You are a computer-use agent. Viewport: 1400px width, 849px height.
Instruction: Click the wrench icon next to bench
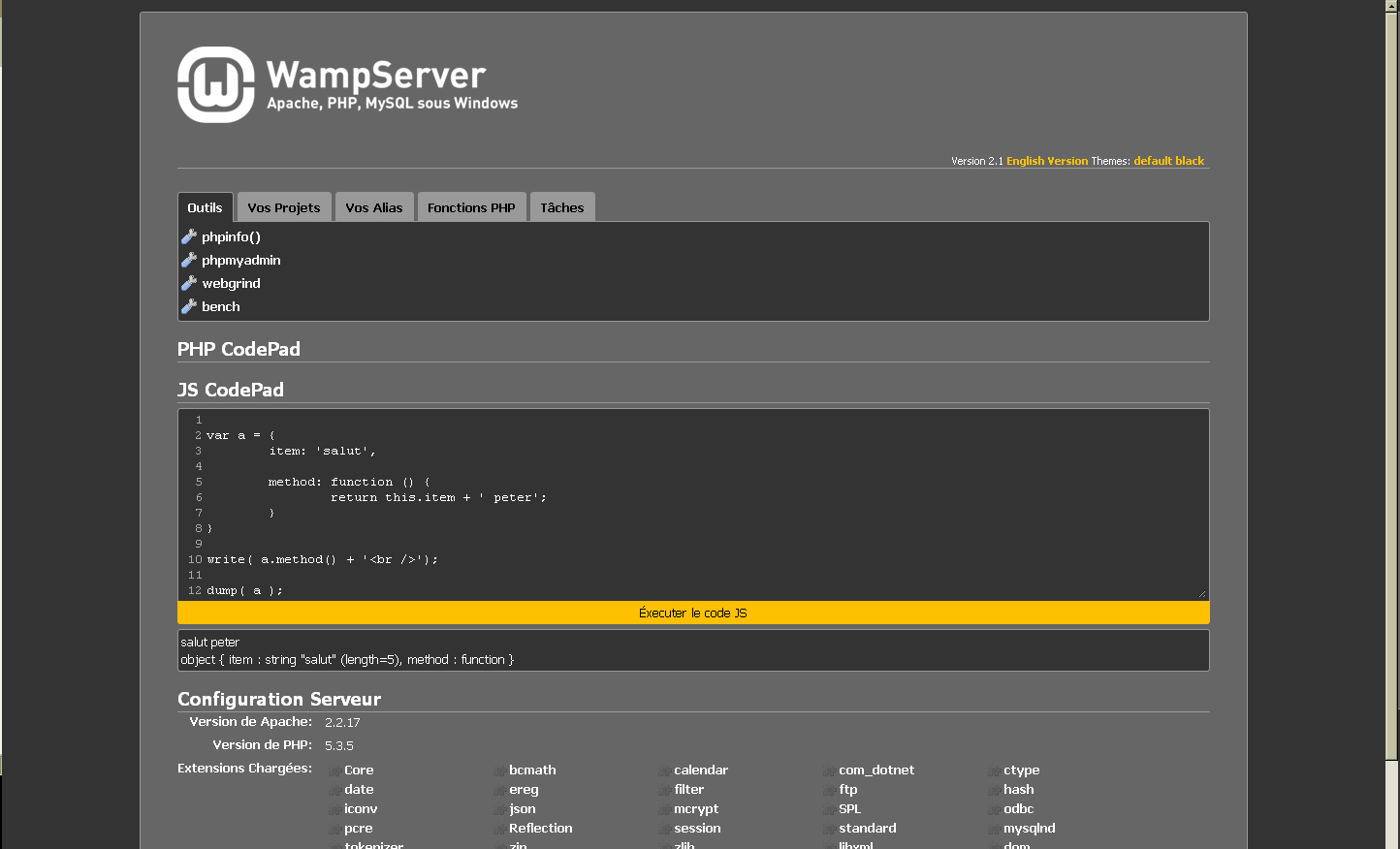(189, 306)
